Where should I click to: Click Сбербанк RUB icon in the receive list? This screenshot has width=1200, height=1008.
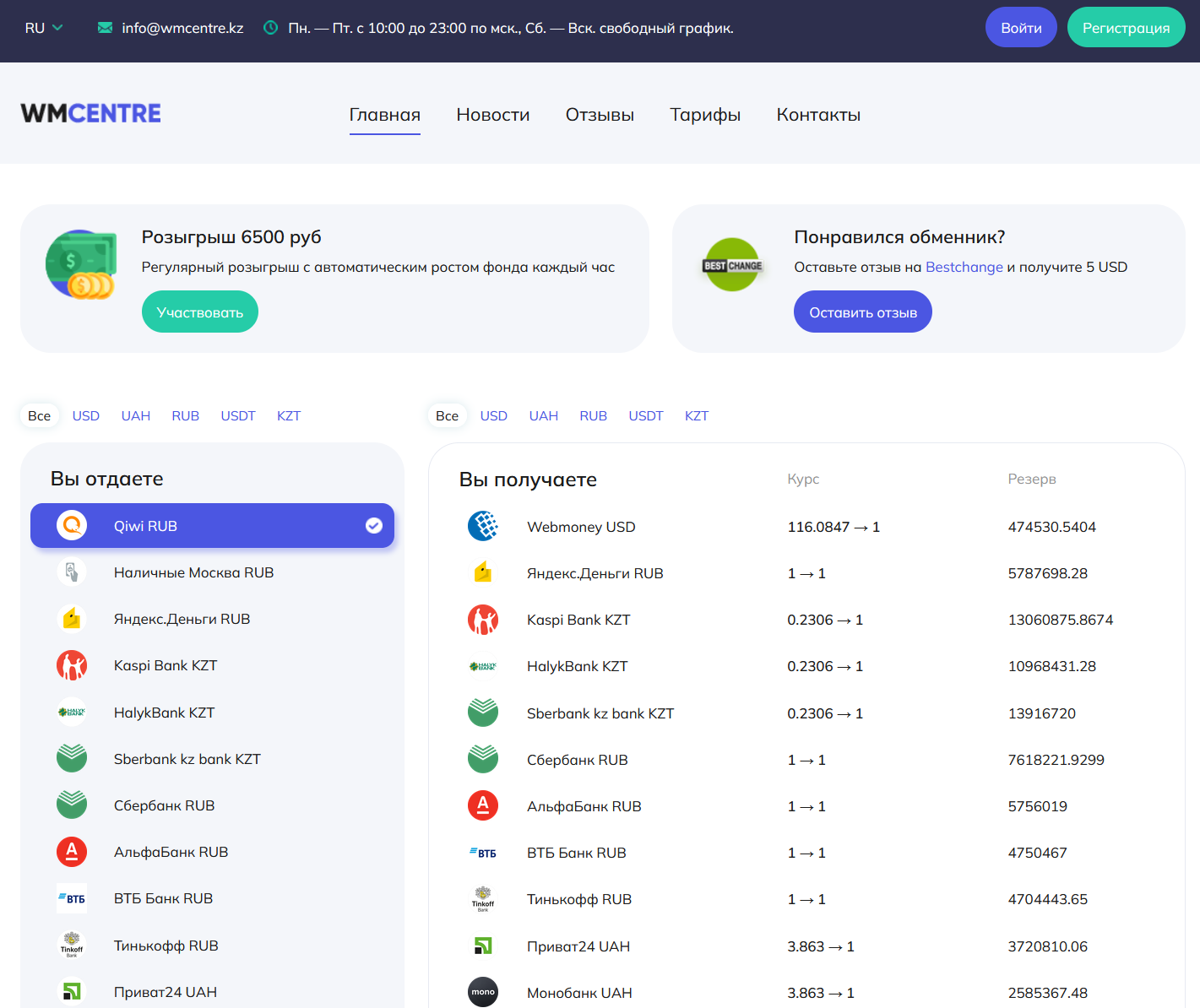(x=483, y=760)
